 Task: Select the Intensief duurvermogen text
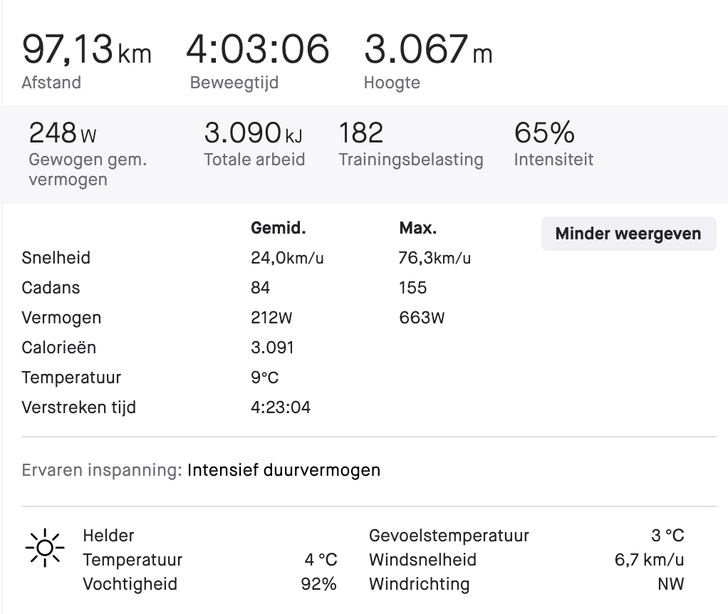284,470
